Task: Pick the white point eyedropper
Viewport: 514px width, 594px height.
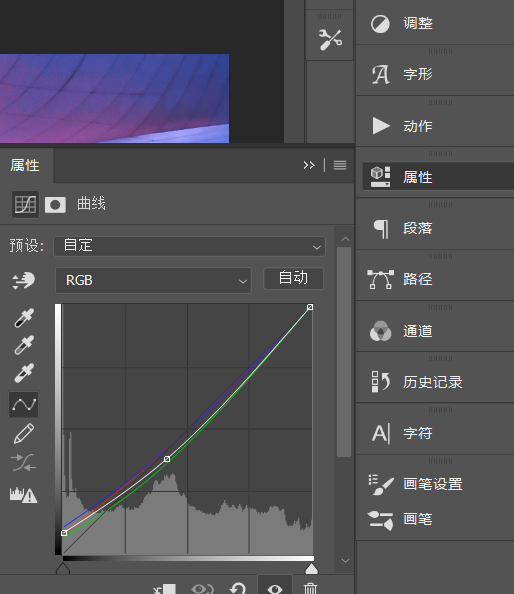Action: click(24, 373)
